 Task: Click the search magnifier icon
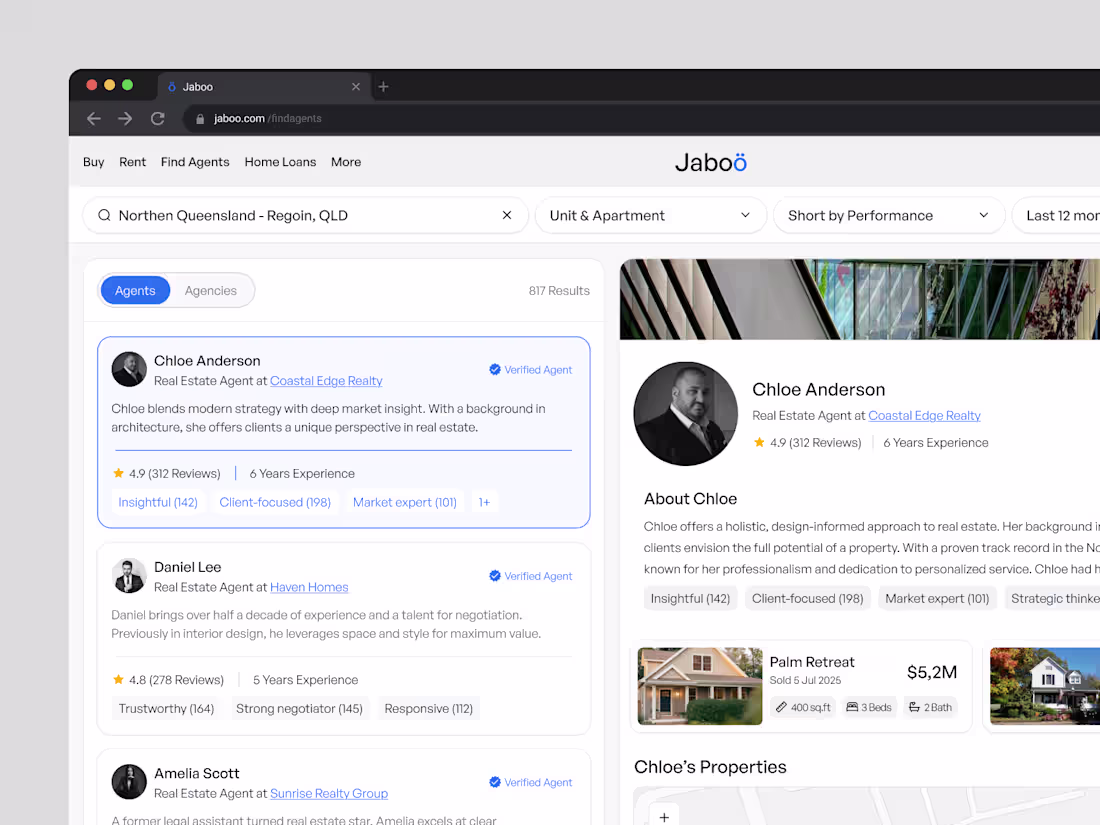coord(104,215)
